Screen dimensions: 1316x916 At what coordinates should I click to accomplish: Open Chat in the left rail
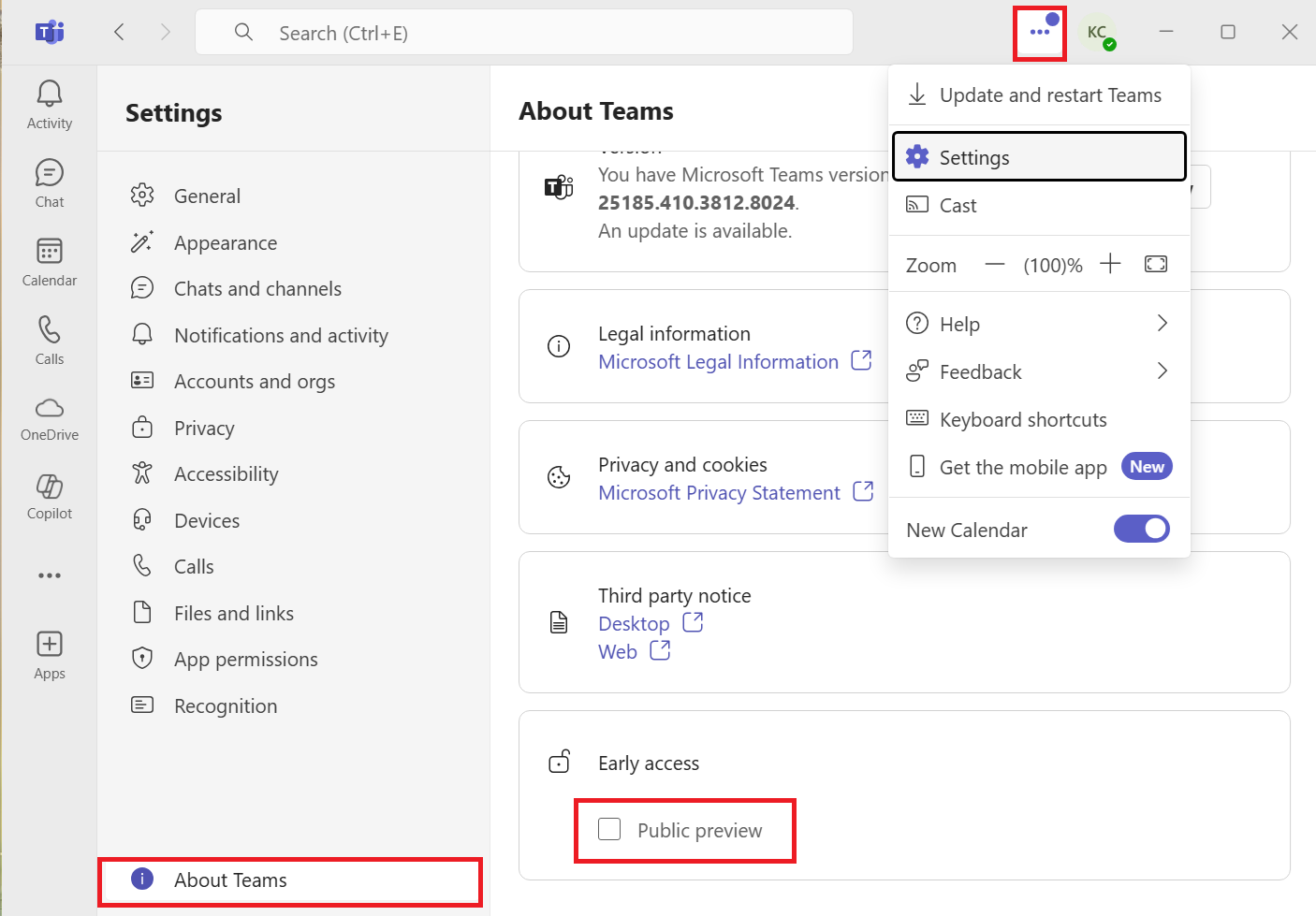click(x=50, y=182)
